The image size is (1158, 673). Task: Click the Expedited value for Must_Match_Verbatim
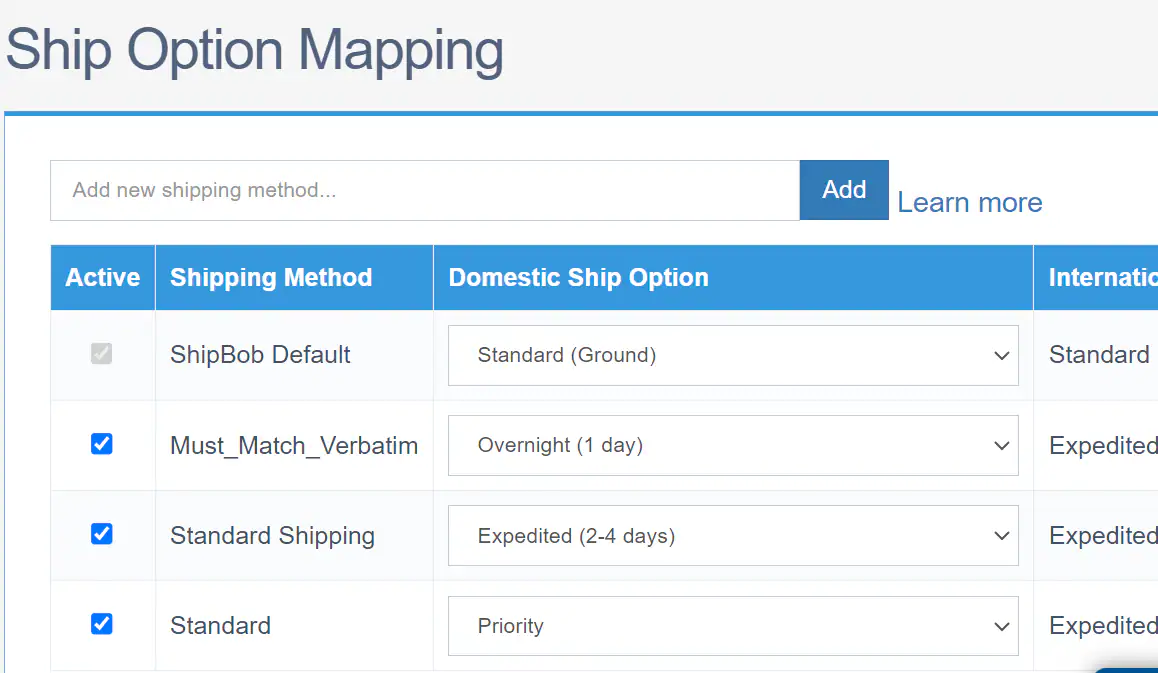pyautogui.click(x=1101, y=445)
